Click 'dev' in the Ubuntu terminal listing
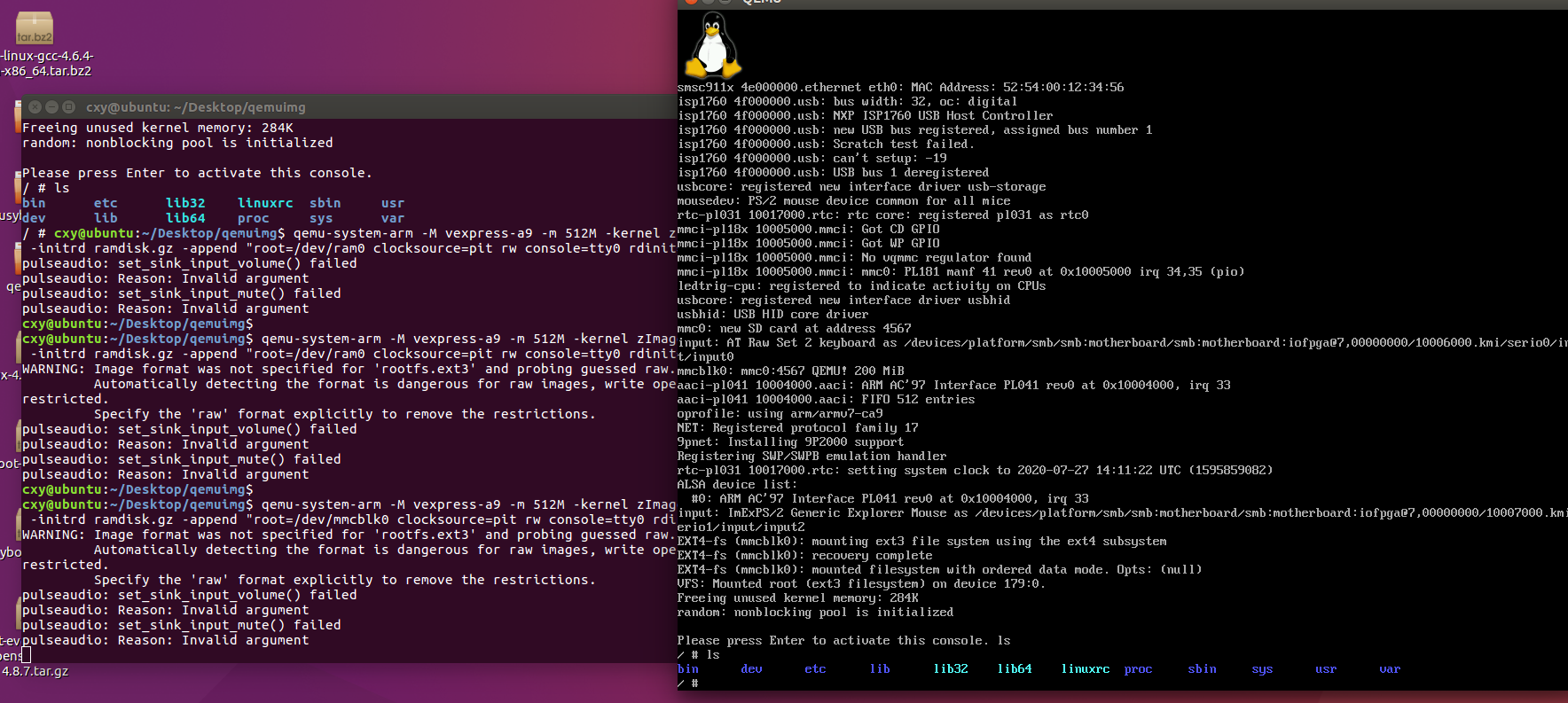Image resolution: width=1568 pixels, height=703 pixels. tap(34, 218)
